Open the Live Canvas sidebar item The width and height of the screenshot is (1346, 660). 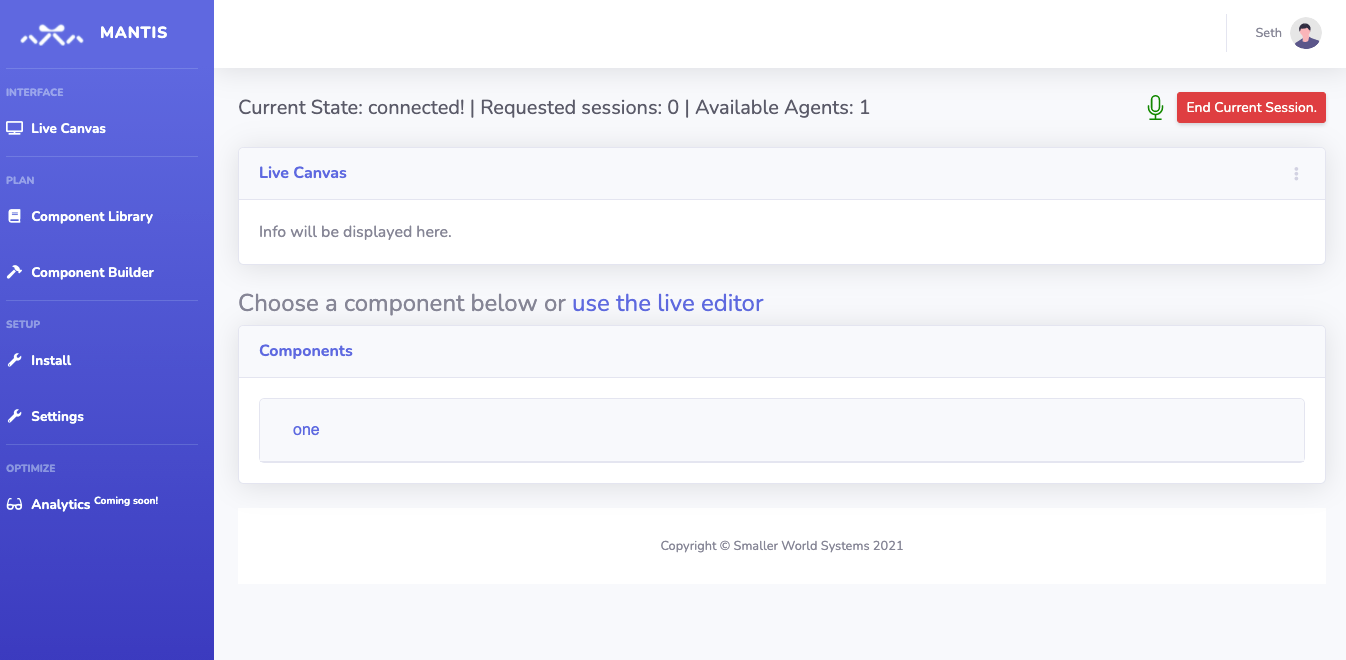click(x=68, y=128)
